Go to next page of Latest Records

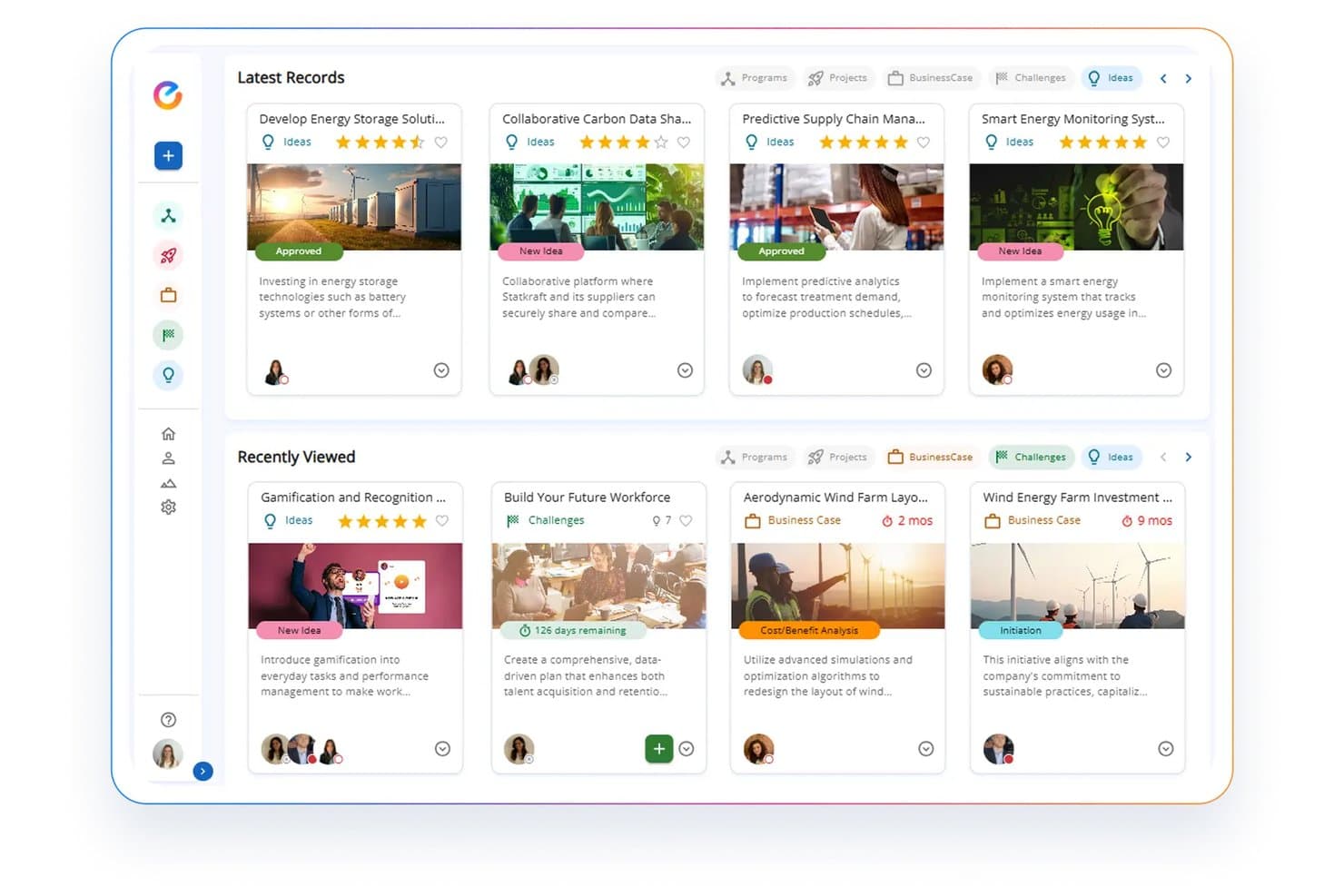(1188, 79)
